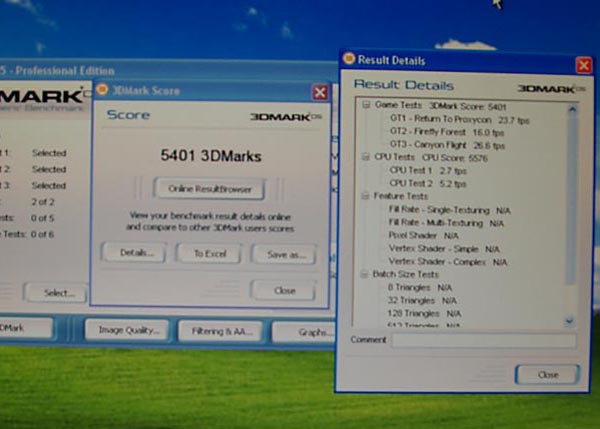The height and width of the screenshot is (429, 600).
Task: Click the Professional Edition title bar
Action: [x=168, y=70]
